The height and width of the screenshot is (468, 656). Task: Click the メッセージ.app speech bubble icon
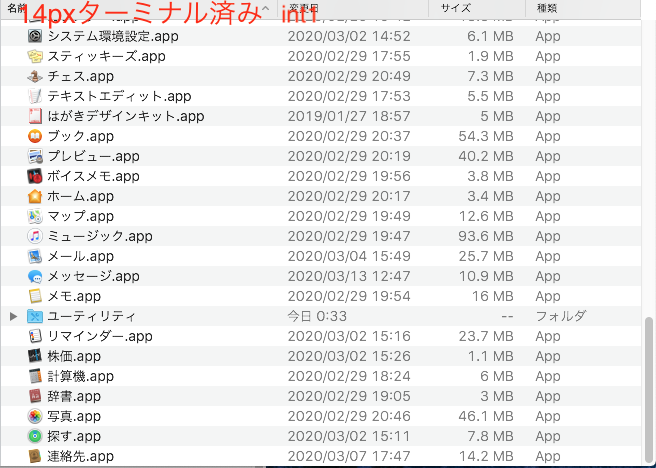click(x=35, y=276)
